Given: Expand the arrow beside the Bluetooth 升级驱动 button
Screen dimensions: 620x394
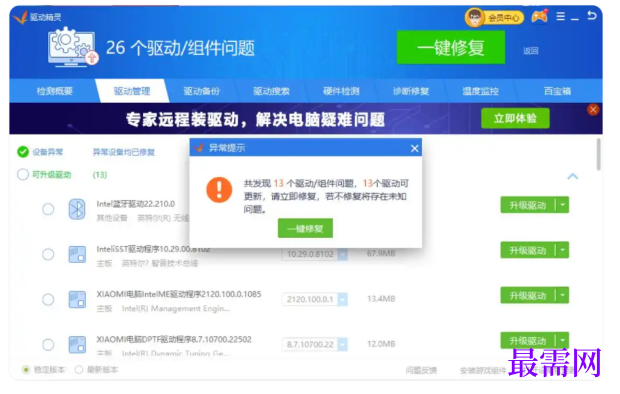Looking at the screenshot, I should coord(563,205).
